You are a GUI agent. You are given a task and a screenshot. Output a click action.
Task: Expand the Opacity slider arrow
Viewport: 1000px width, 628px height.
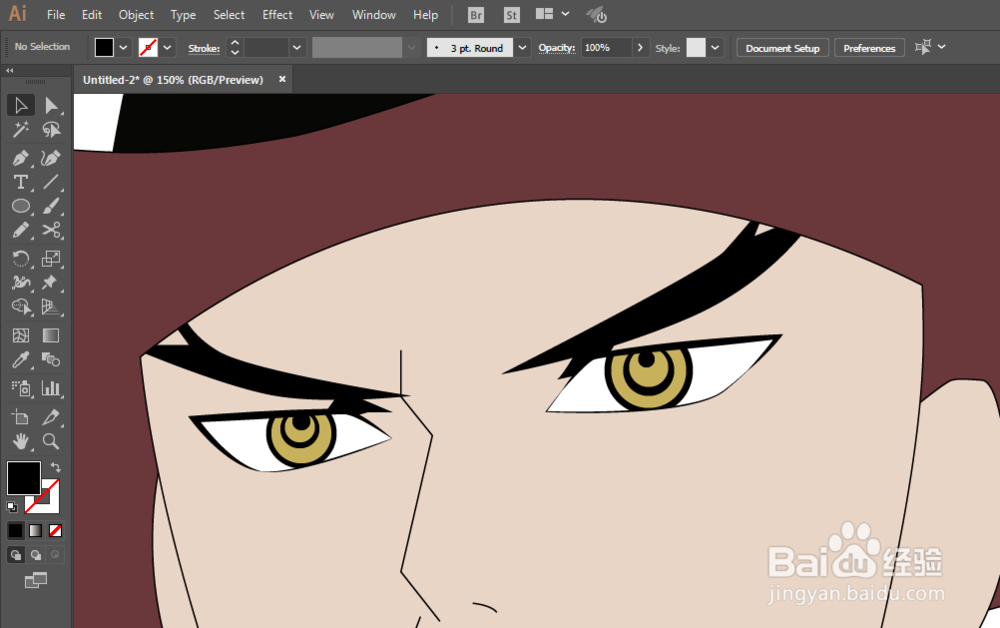(640, 48)
